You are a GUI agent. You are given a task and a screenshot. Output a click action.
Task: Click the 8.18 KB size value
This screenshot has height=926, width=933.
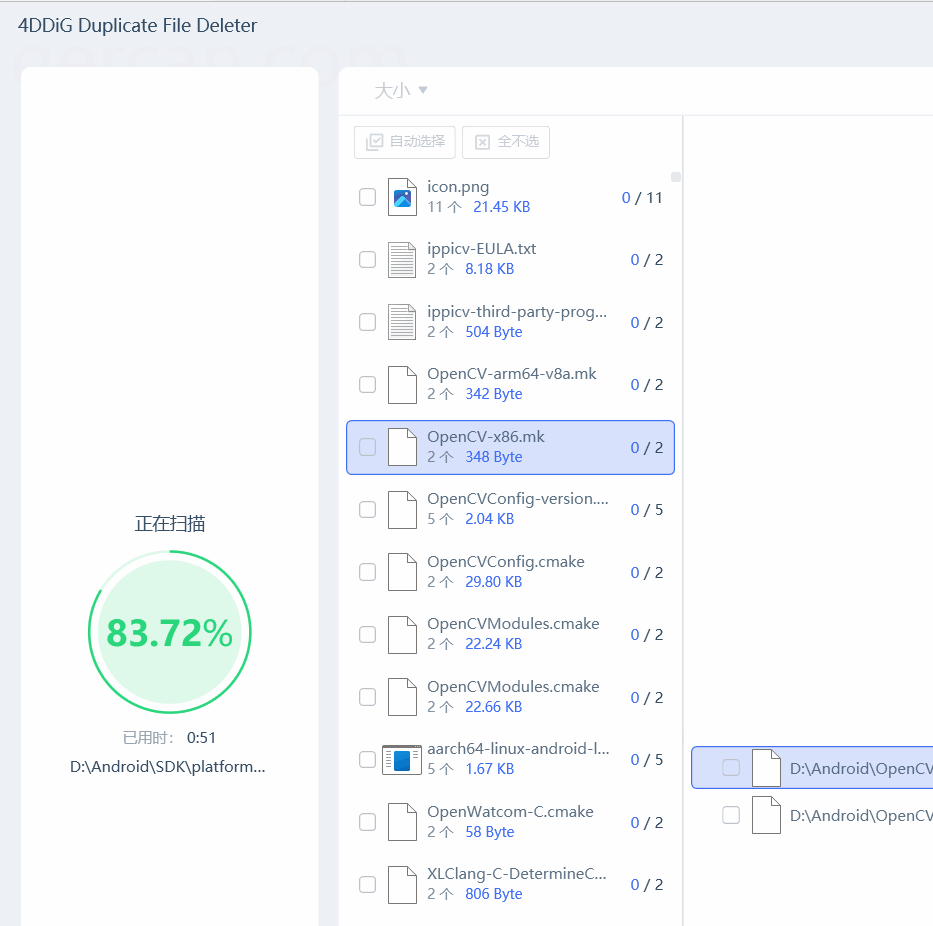(x=490, y=269)
